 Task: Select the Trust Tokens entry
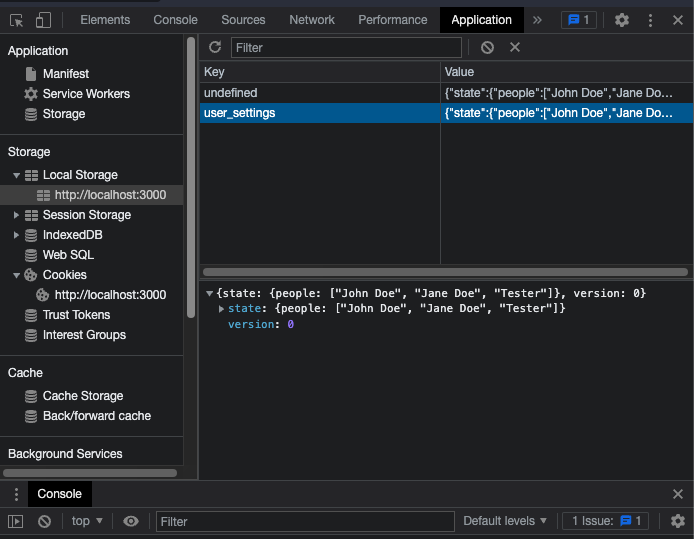point(76,315)
